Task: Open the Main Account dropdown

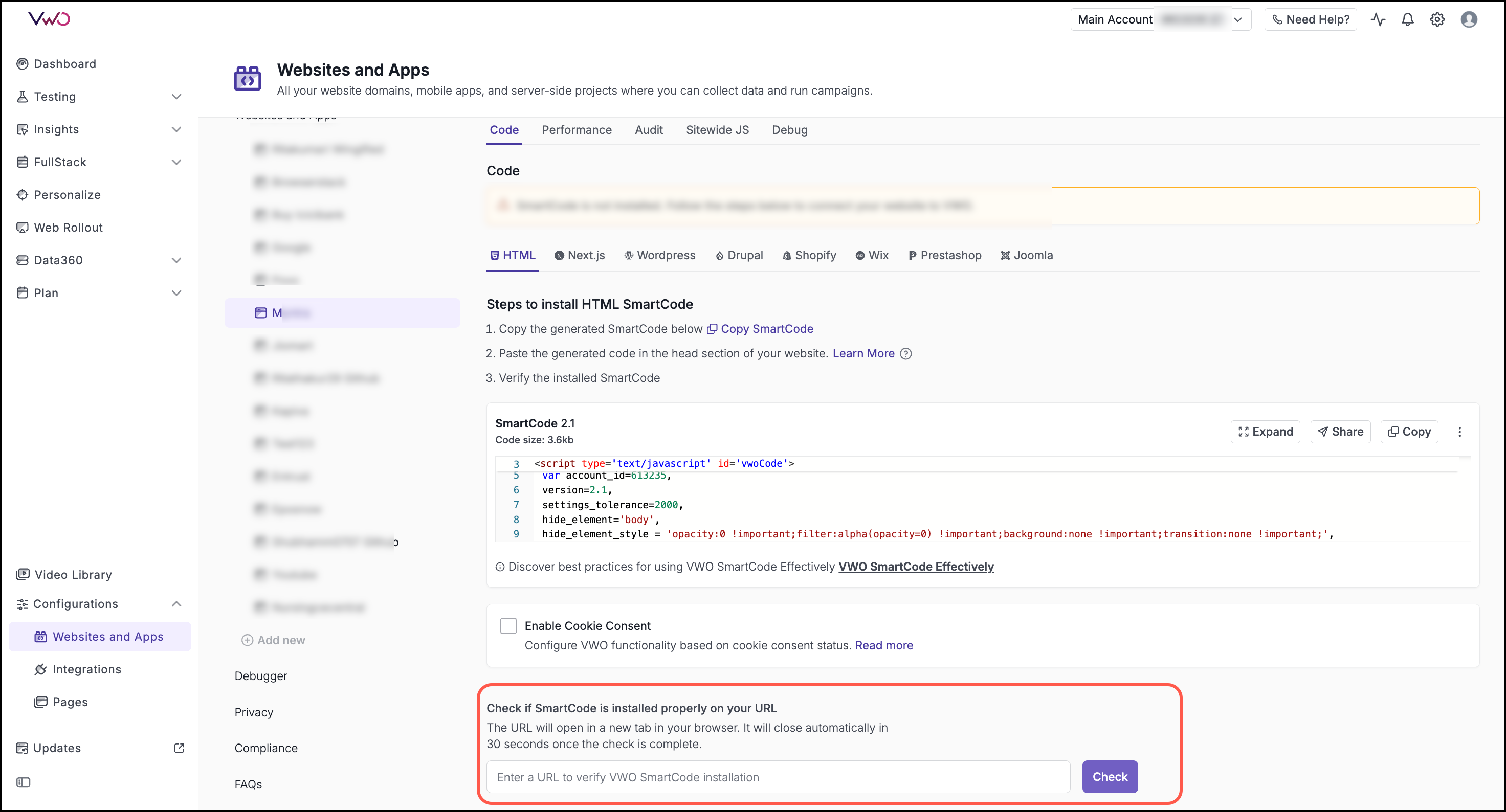Action: point(1161,19)
